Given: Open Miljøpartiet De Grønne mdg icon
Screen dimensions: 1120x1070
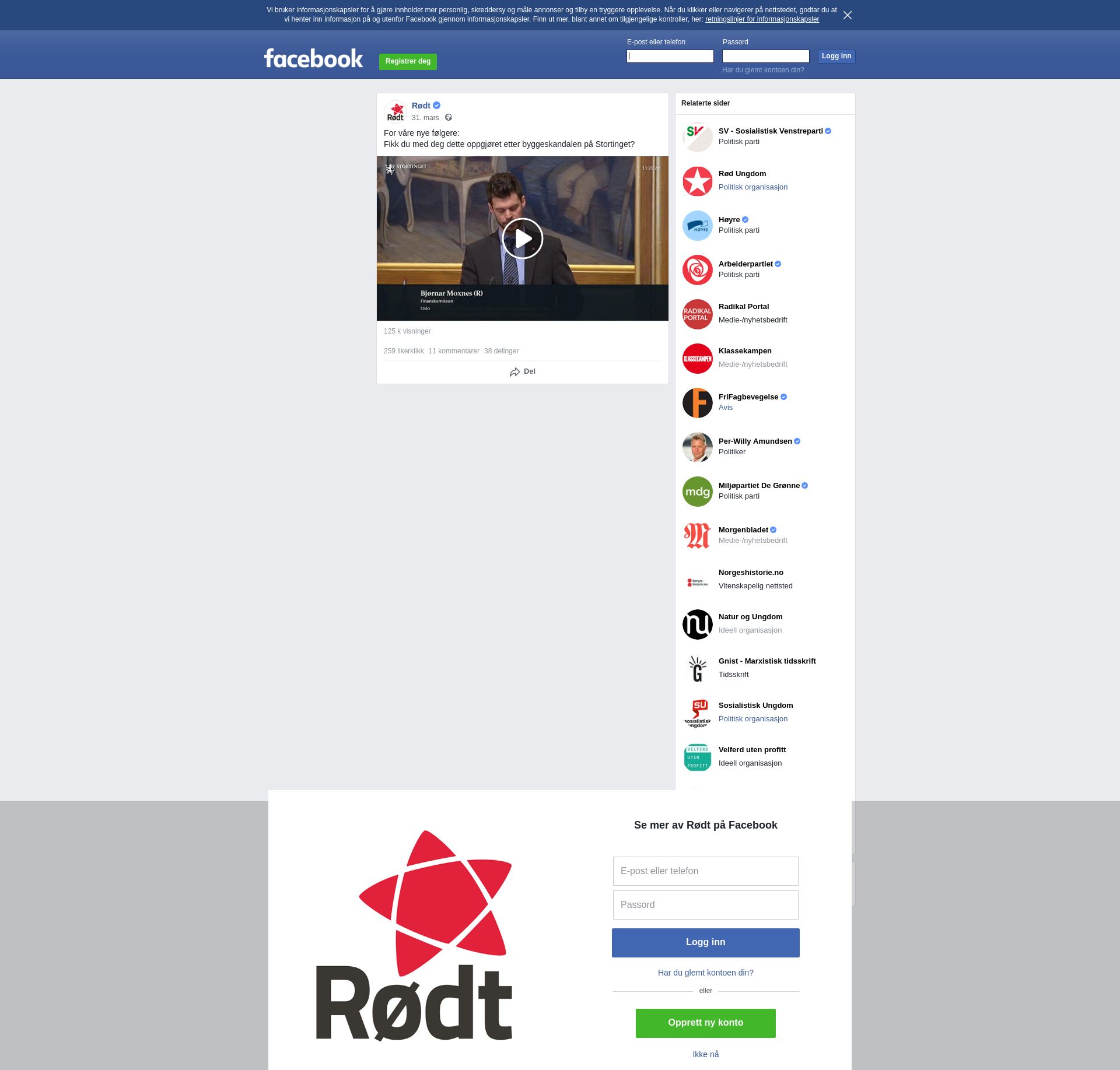Looking at the screenshot, I should (697, 492).
